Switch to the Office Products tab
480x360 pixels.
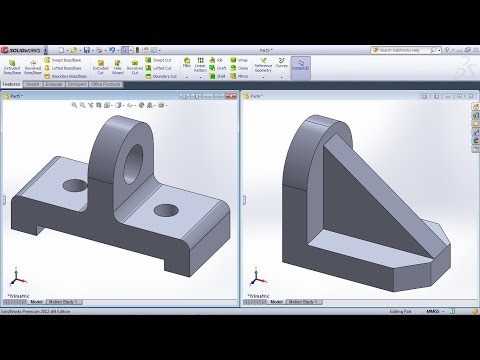(106, 84)
